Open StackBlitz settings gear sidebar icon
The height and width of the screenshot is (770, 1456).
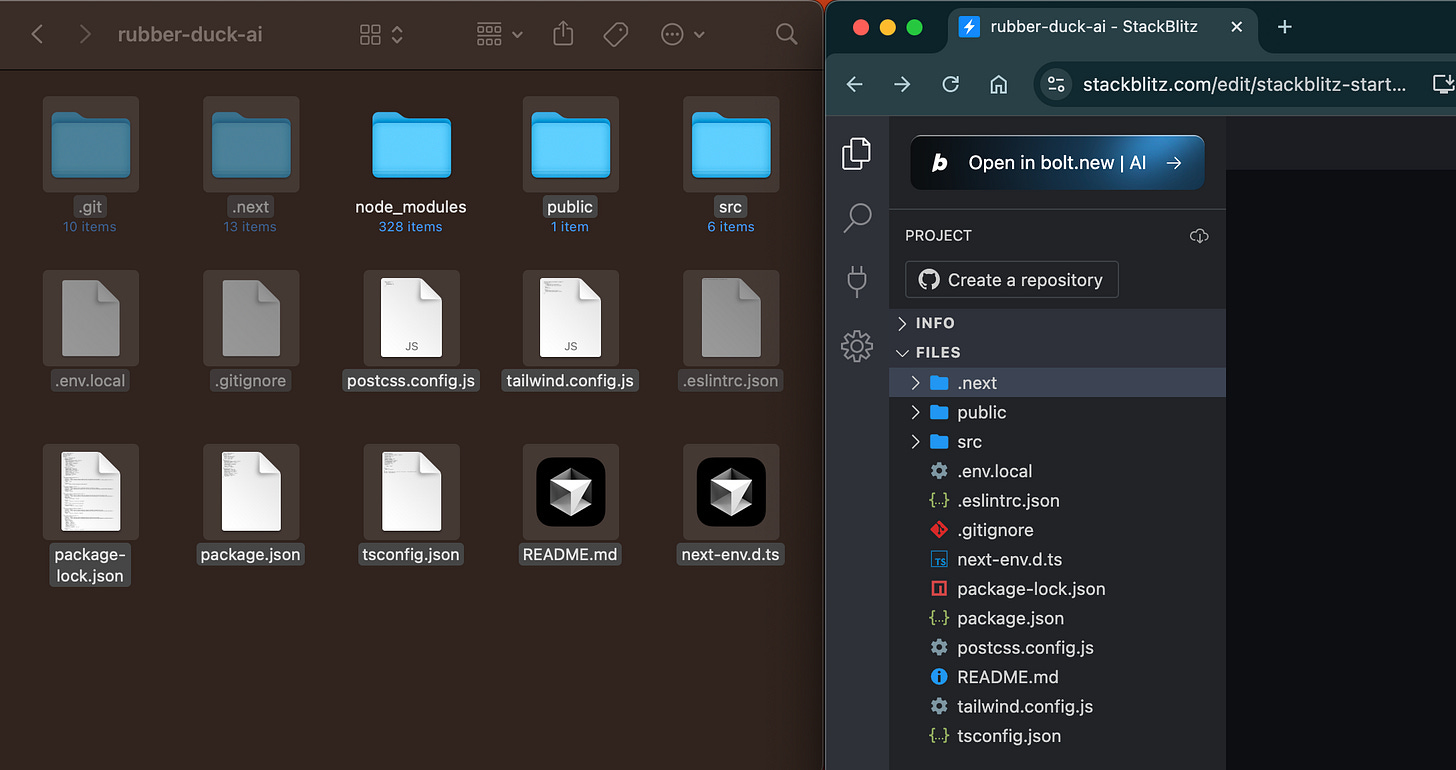click(x=857, y=346)
